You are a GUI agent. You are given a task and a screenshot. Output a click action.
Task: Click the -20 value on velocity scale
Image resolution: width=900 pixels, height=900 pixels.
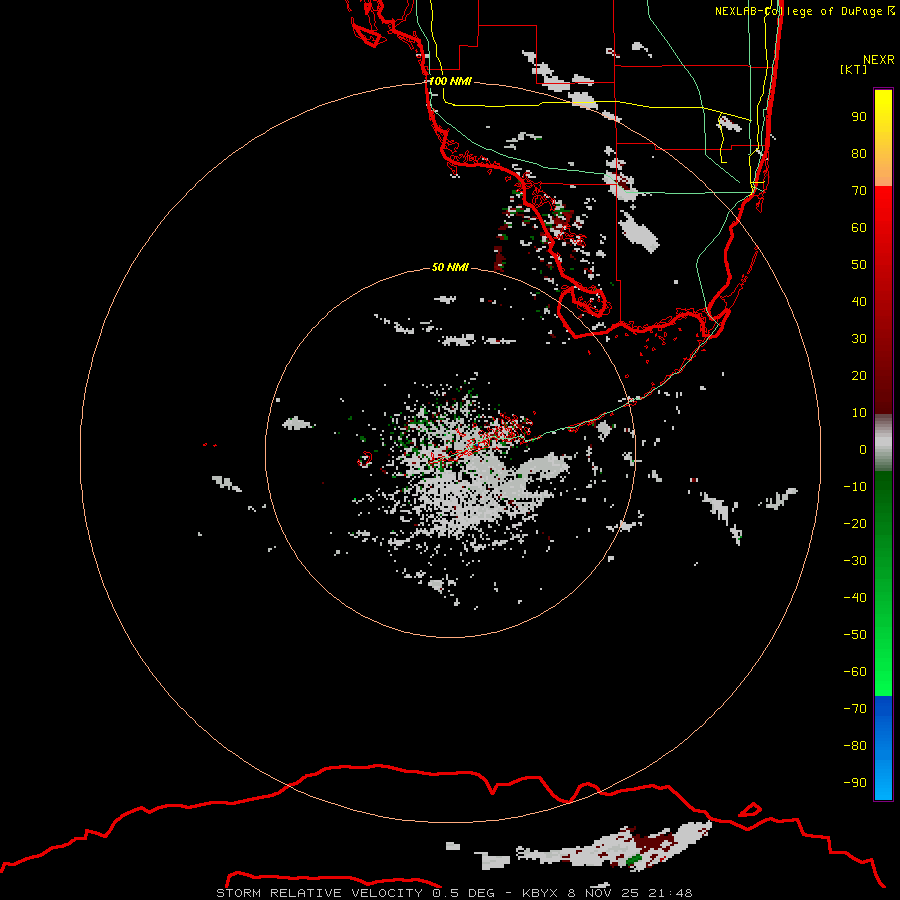coord(855,523)
